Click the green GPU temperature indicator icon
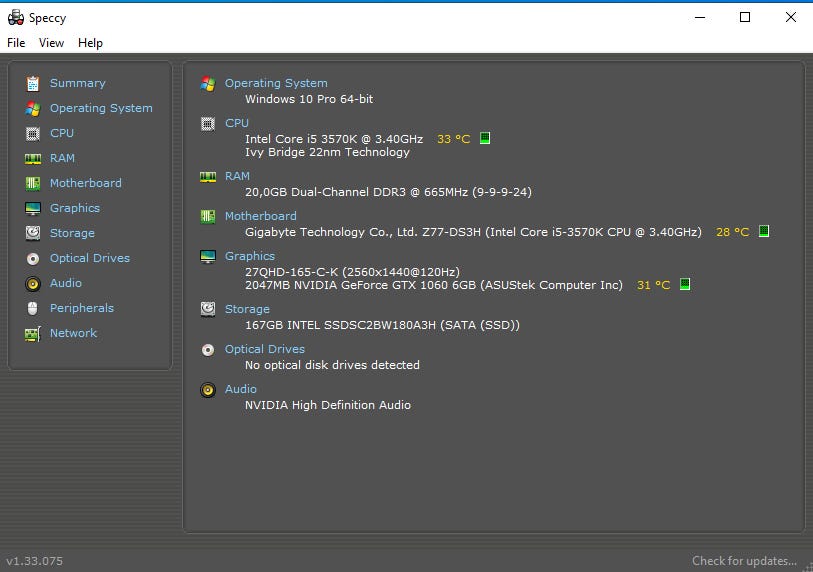 coord(685,284)
